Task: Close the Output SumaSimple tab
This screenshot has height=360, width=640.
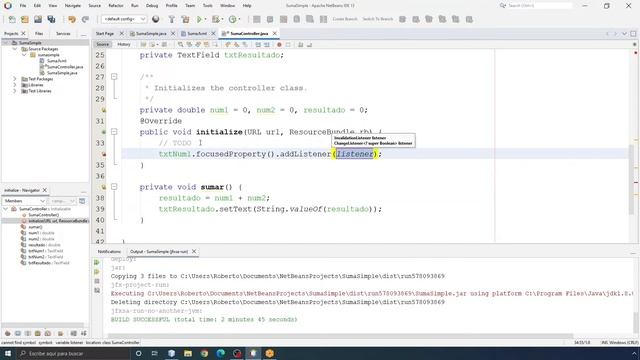Action: pyautogui.click(x=194, y=251)
